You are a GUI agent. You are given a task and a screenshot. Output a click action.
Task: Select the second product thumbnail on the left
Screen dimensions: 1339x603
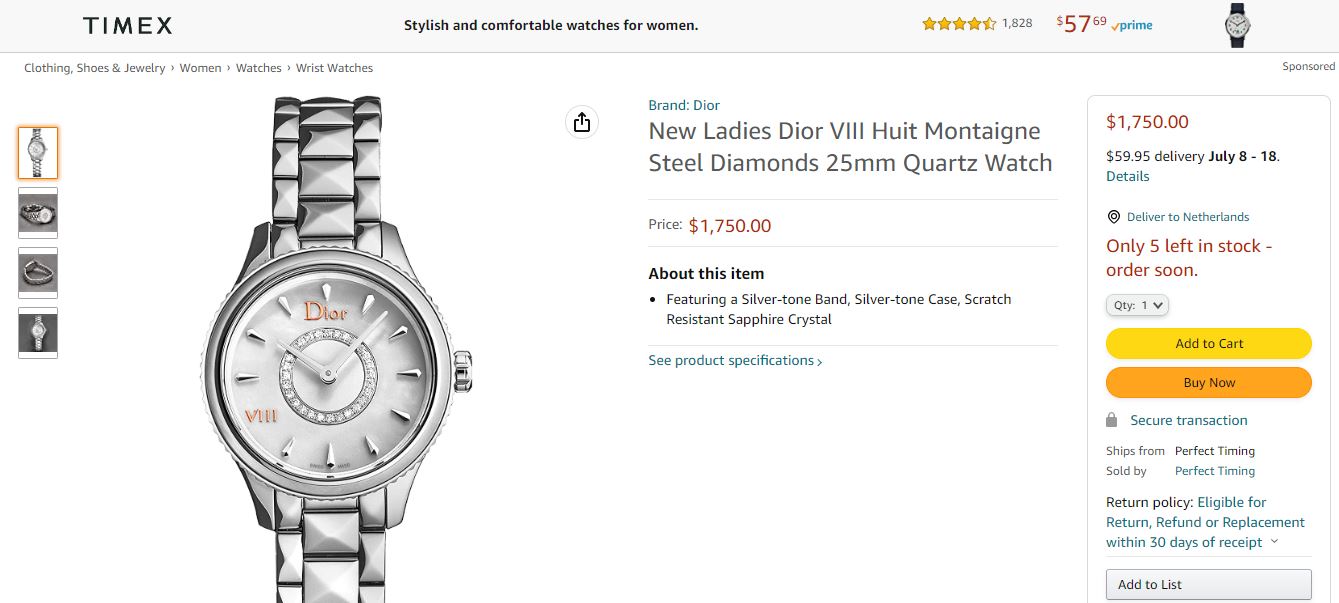click(37, 212)
